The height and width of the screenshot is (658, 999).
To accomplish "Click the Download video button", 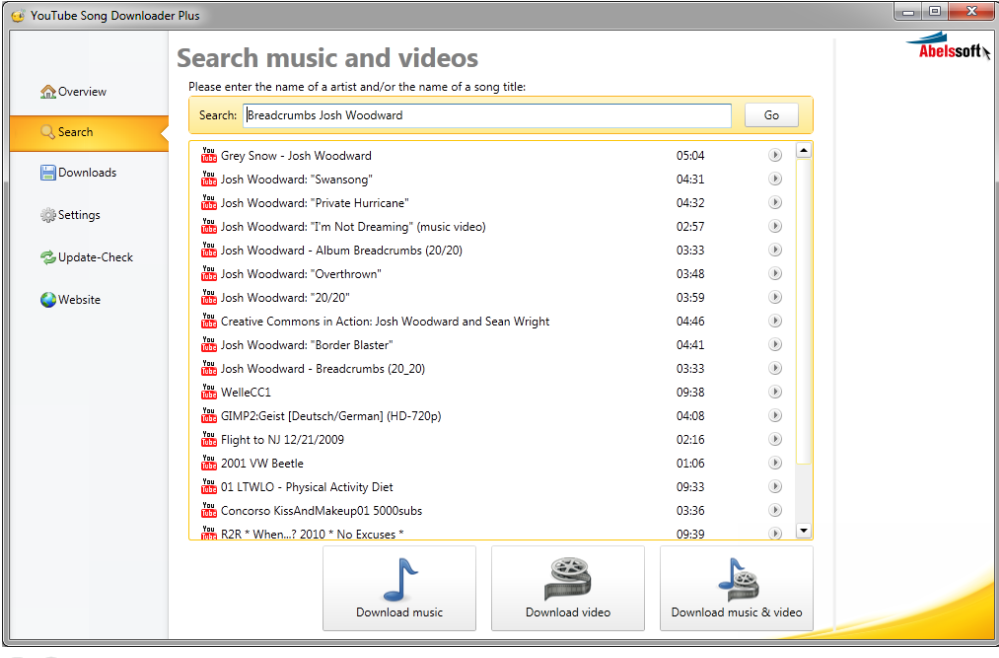I will 568,589.
